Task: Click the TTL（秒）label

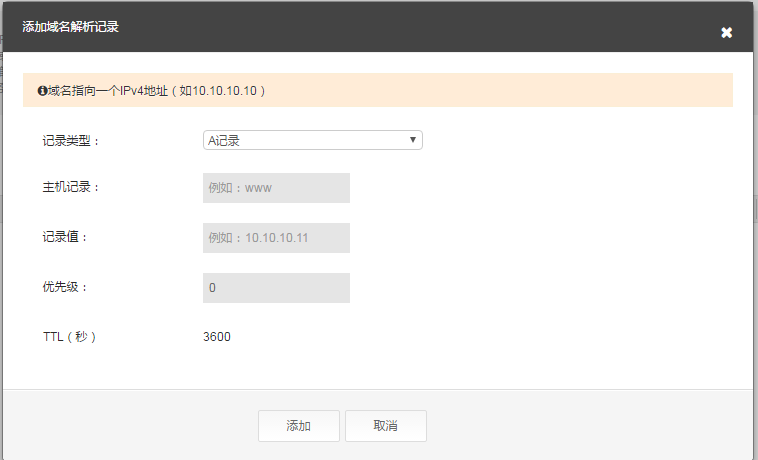Action: pos(70,337)
